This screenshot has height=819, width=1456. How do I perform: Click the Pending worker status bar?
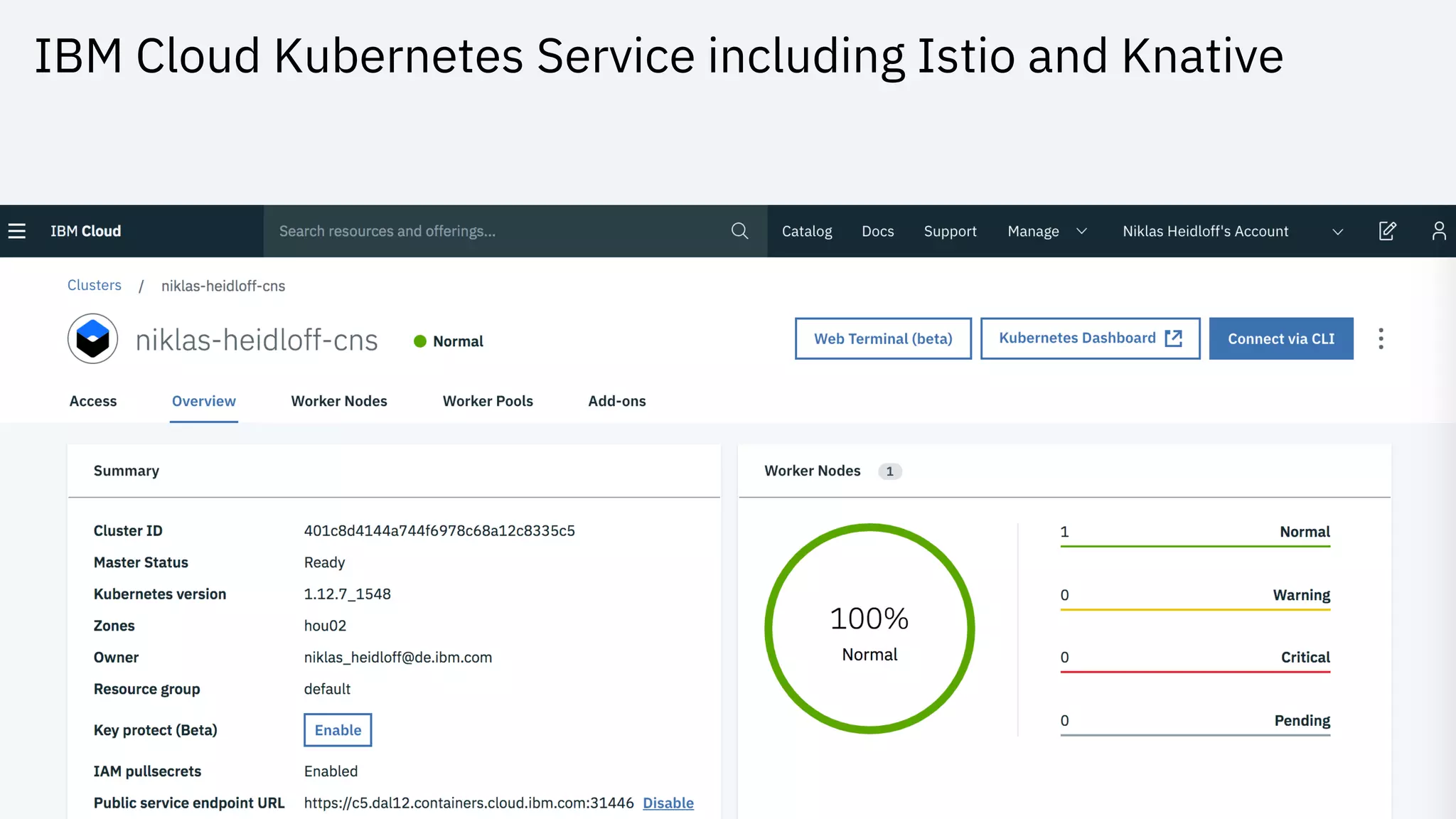1195,735
